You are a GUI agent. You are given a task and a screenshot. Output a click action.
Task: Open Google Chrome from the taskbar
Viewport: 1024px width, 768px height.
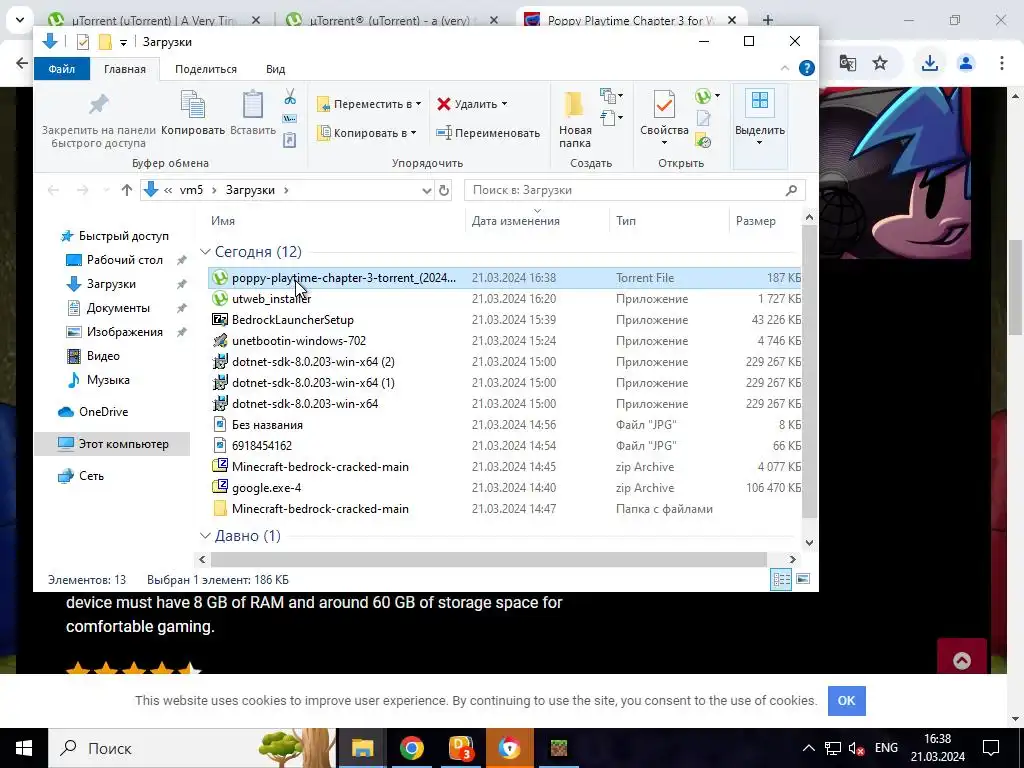click(411, 748)
